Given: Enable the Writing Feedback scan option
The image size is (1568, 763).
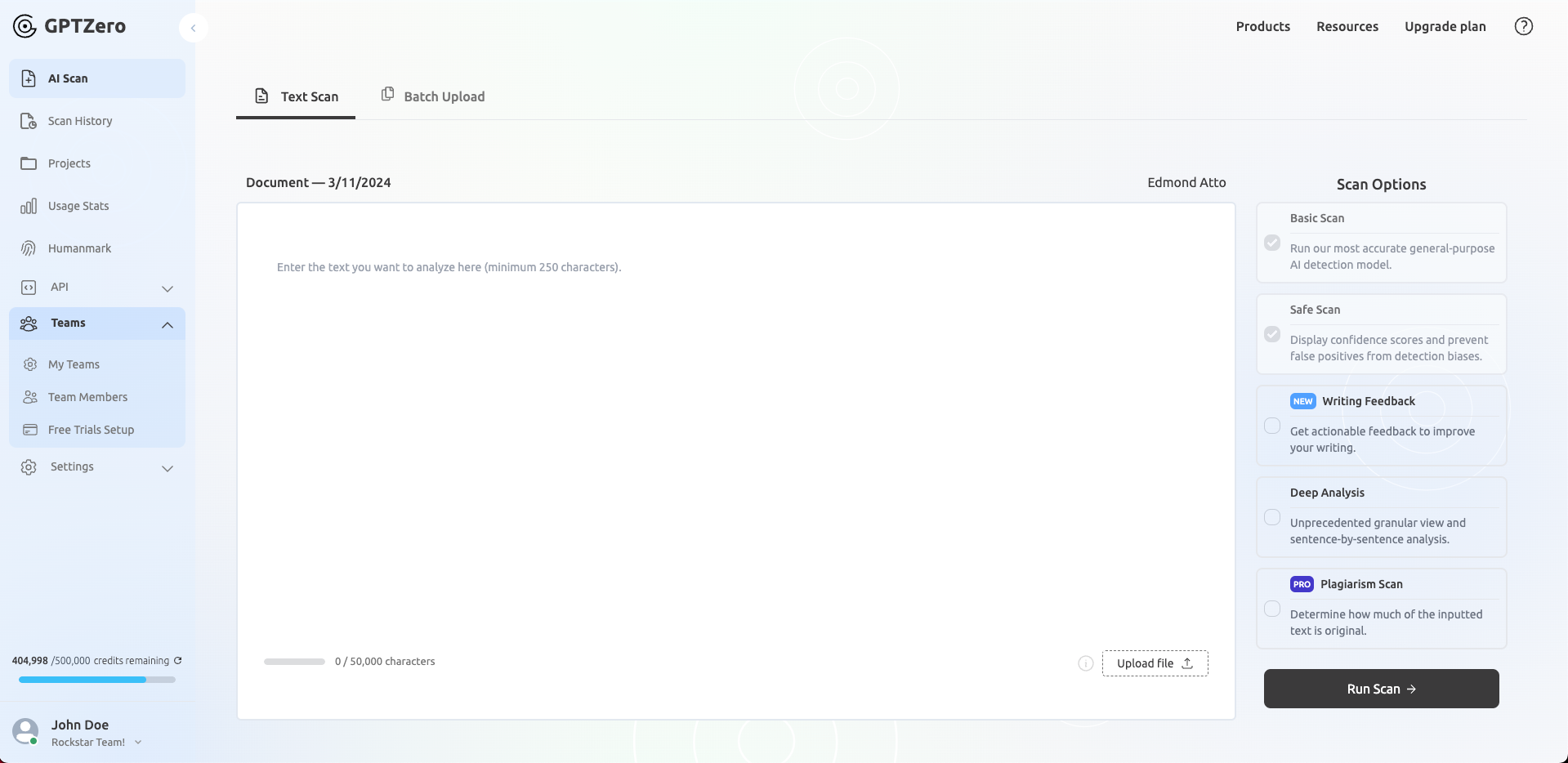Looking at the screenshot, I should [x=1271, y=426].
